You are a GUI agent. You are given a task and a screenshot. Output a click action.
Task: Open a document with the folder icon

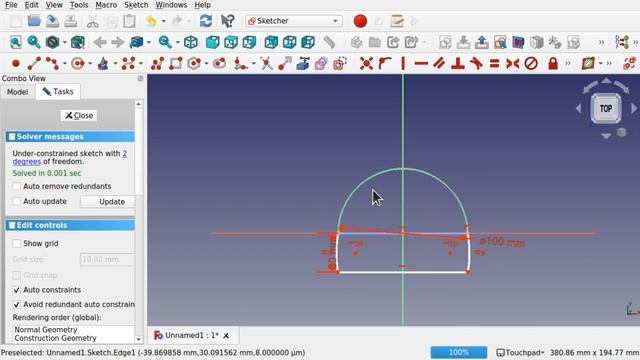click(34, 21)
